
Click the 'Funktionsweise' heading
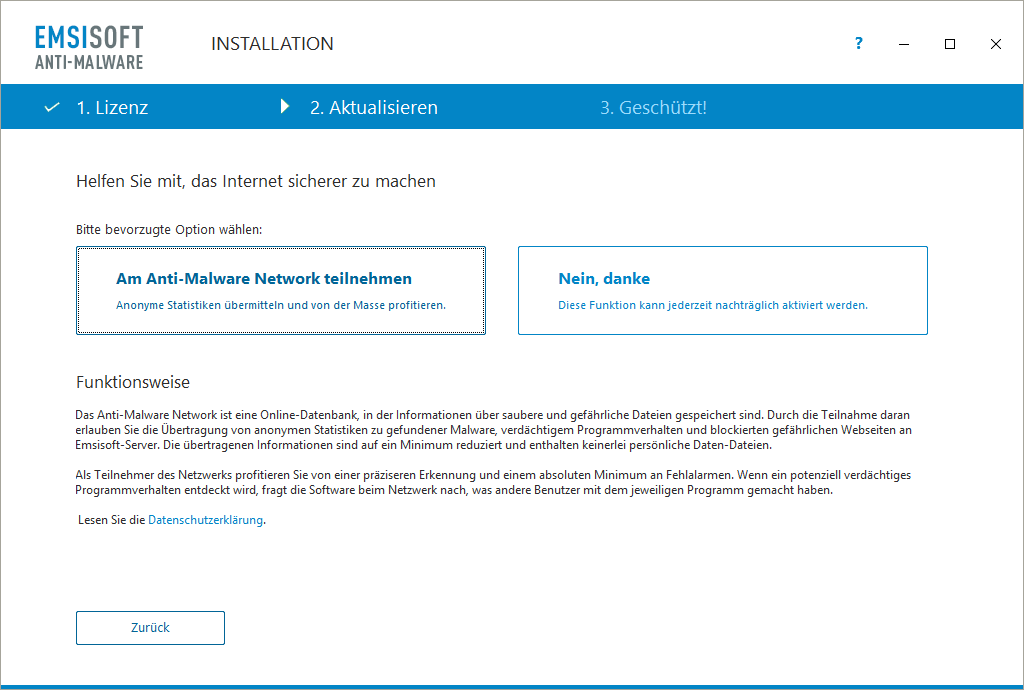[133, 382]
